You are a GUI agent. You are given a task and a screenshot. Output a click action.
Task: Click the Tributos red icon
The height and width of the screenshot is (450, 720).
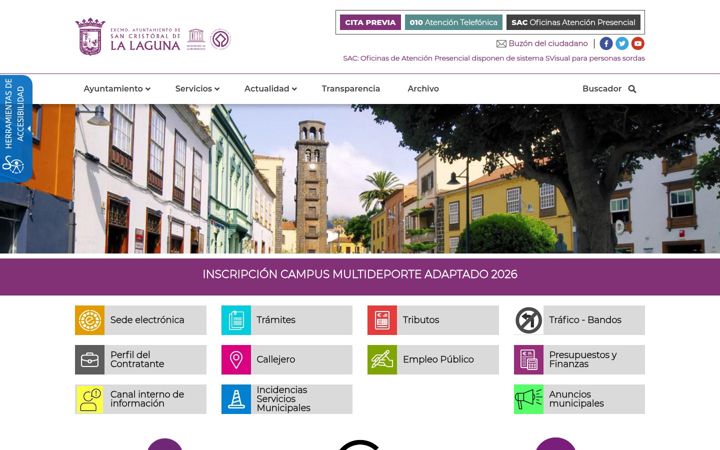point(382,320)
